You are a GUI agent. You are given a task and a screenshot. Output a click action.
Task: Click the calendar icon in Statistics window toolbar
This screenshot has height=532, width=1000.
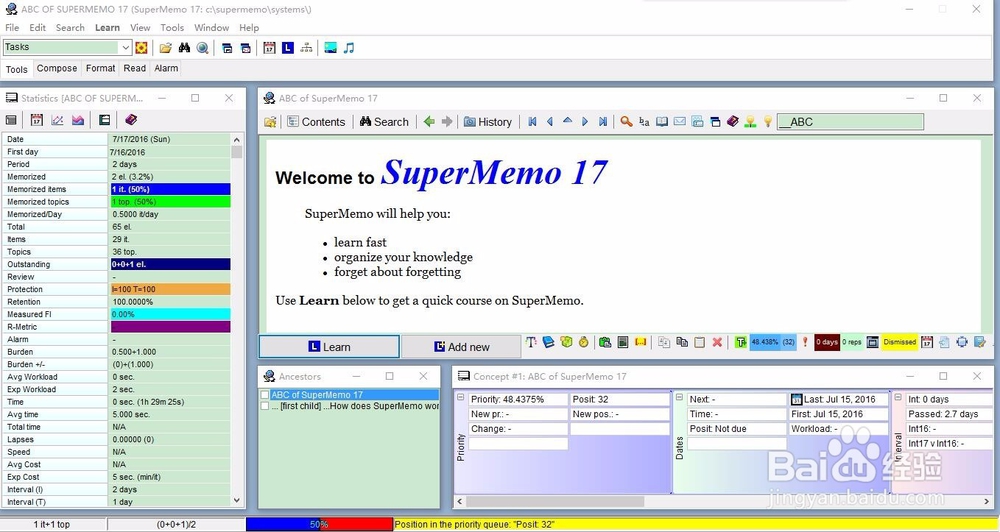click(x=36, y=120)
